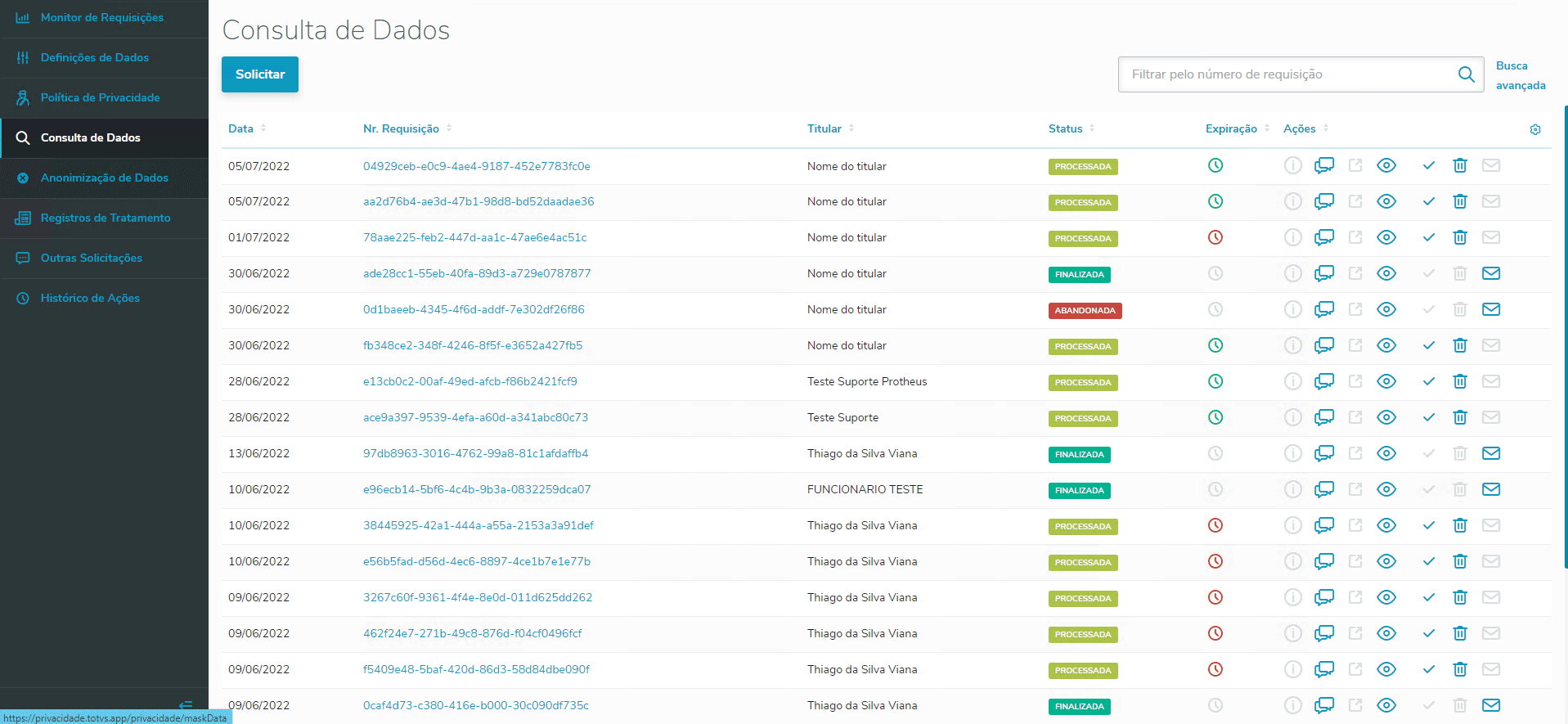
Task: Click red expired clock for 78aae225 row
Action: pyautogui.click(x=1215, y=237)
